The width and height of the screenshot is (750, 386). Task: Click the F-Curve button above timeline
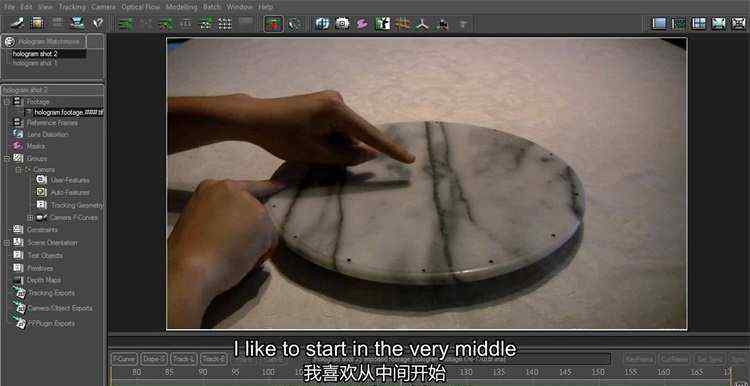(124, 359)
